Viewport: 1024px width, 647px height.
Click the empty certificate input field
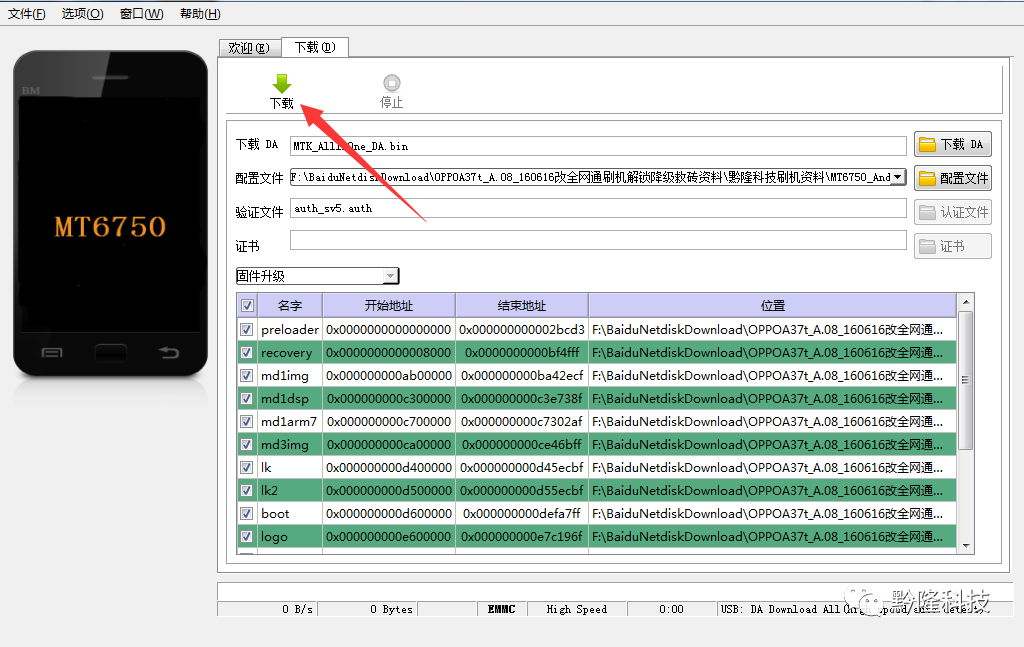click(x=598, y=240)
